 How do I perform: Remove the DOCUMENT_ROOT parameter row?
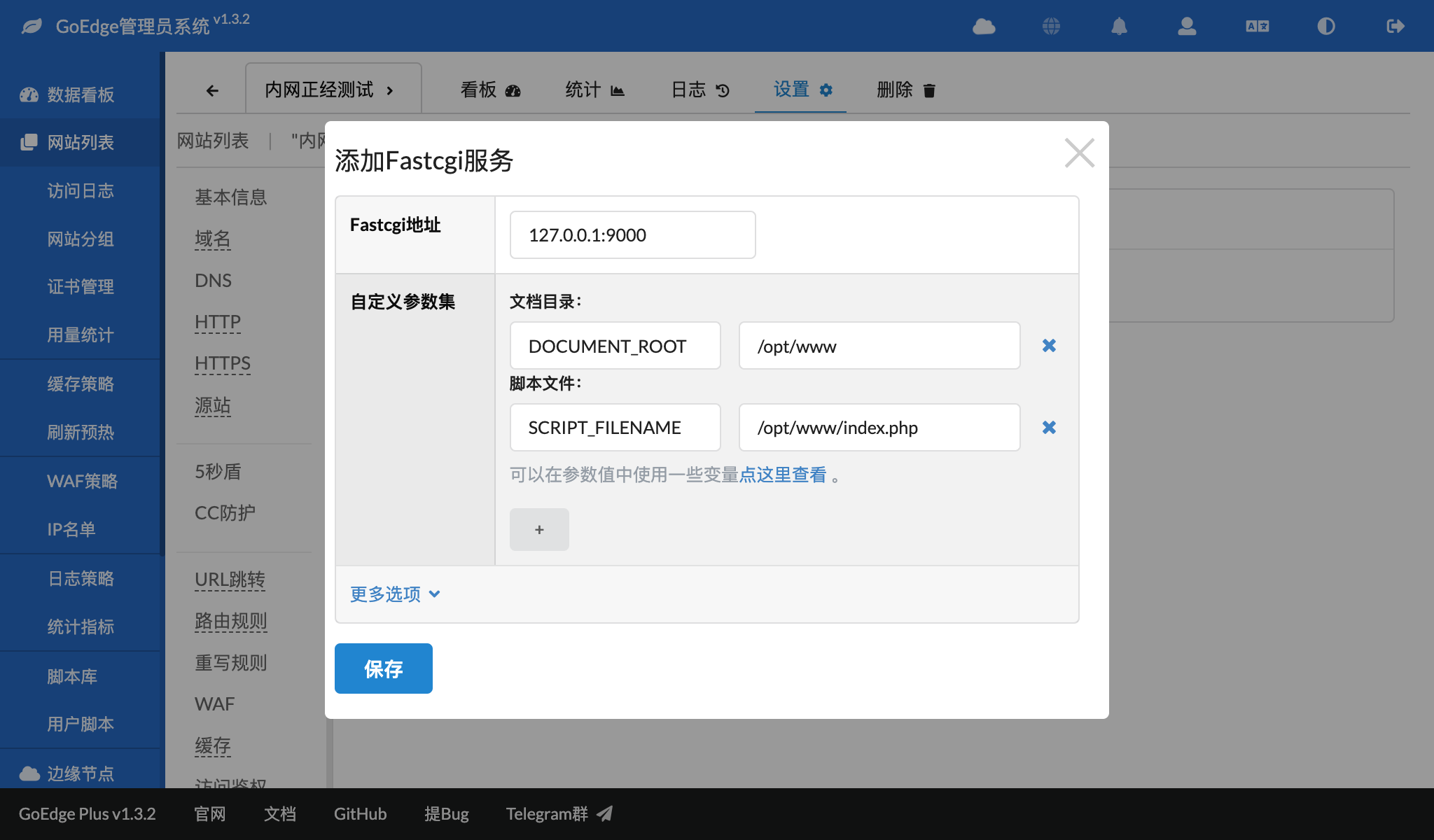pyautogui.click(x=1049, y=345)
